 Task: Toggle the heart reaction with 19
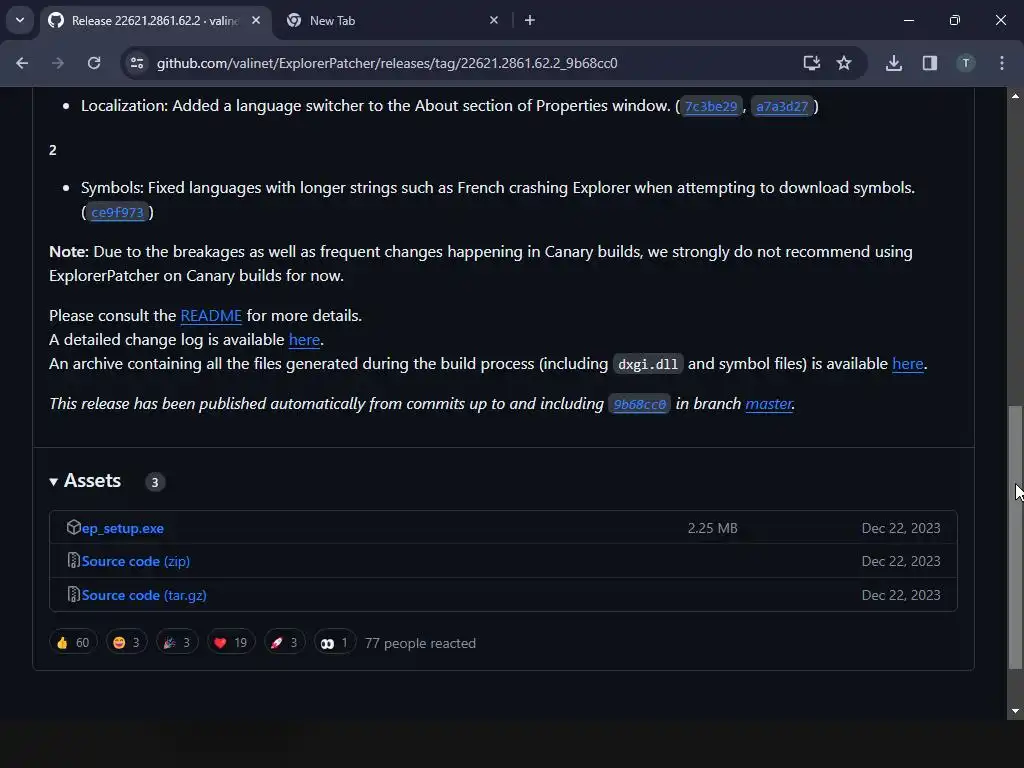[x=231, y=643]
